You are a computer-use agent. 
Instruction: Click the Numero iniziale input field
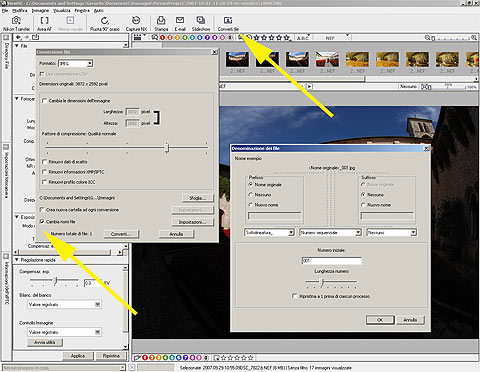pyautogui.click(x=331, y=261)
